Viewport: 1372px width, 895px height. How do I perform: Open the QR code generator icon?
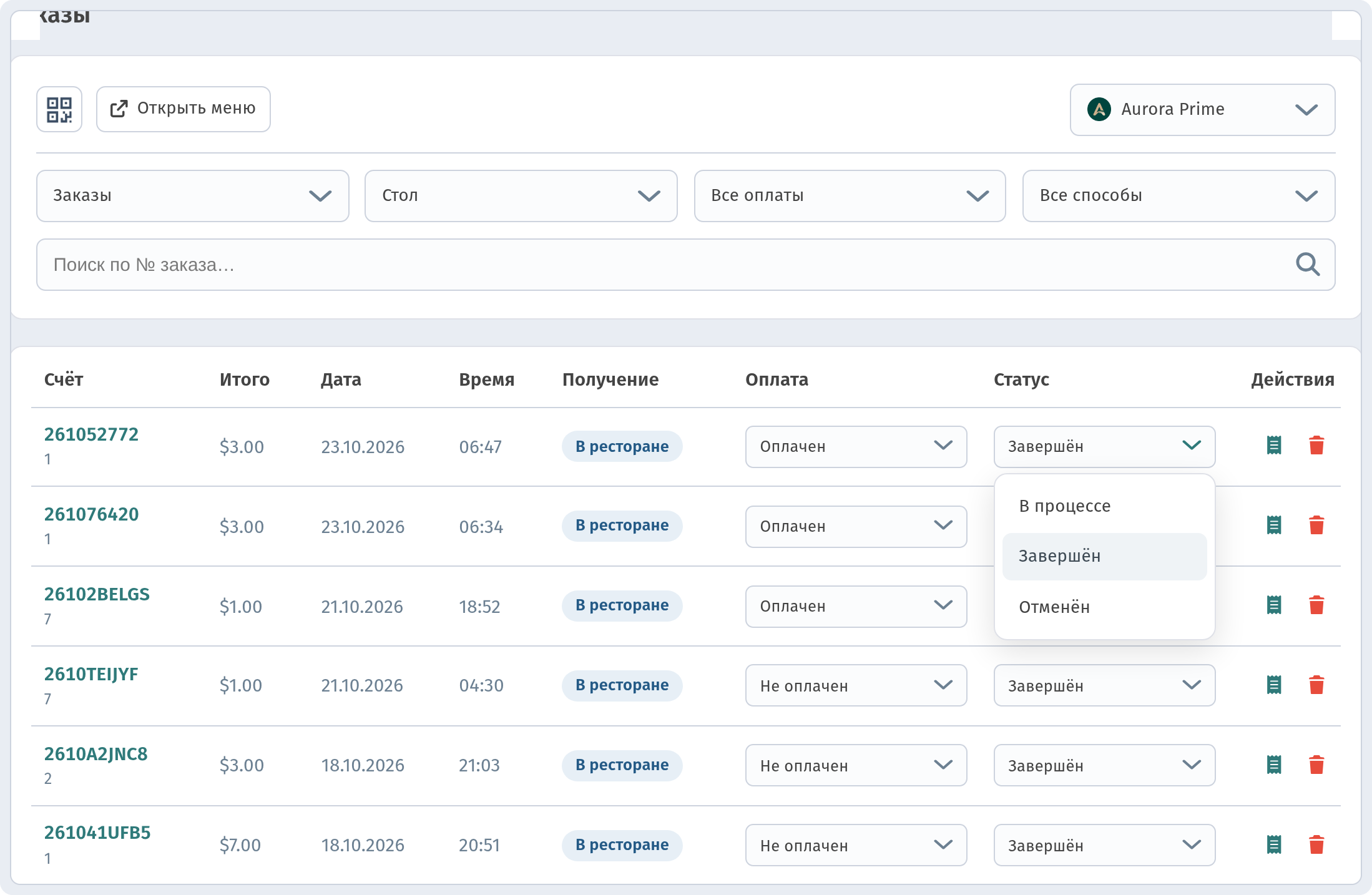point(59,109)
